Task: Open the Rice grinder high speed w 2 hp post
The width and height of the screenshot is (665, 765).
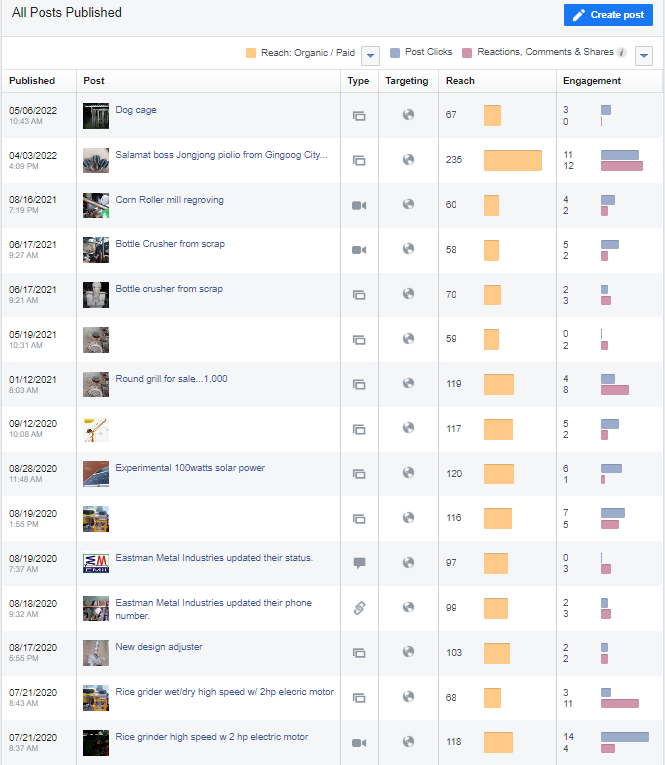Action: (211, 737)
